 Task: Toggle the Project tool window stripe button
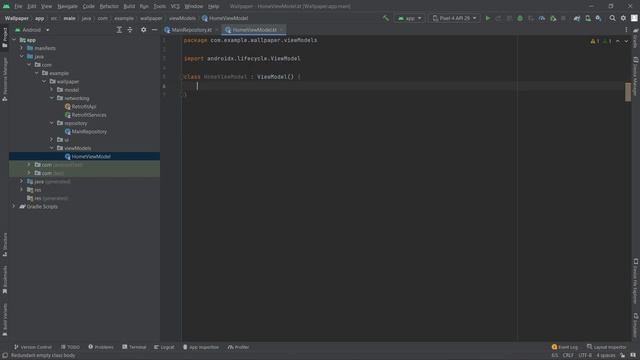point(4,38)
